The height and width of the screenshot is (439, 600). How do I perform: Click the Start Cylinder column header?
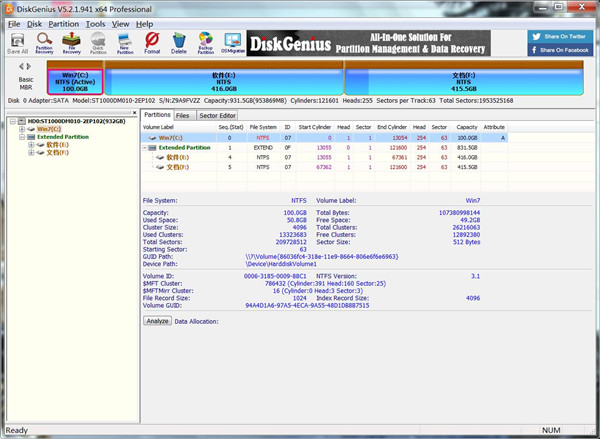tap(314, 127)
